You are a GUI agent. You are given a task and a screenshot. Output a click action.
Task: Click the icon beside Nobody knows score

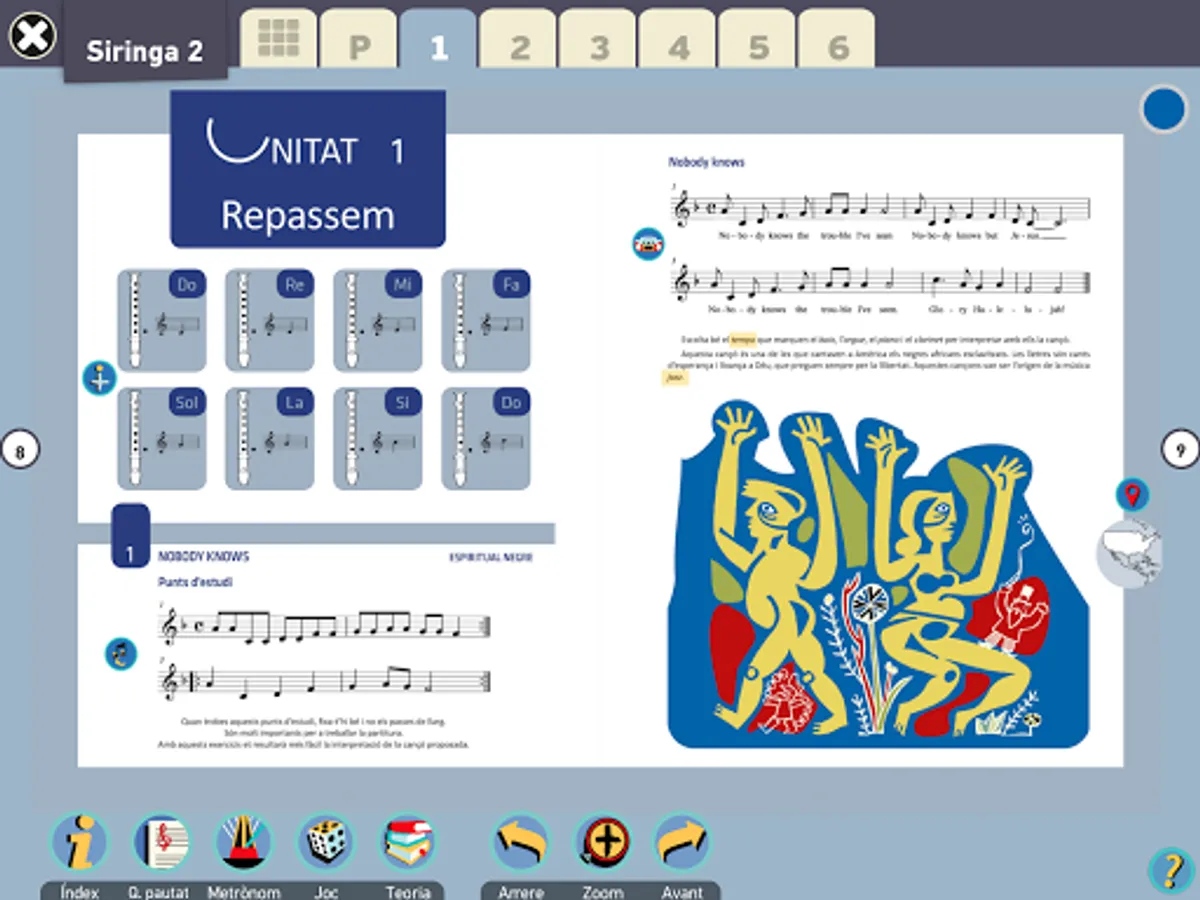648,243
